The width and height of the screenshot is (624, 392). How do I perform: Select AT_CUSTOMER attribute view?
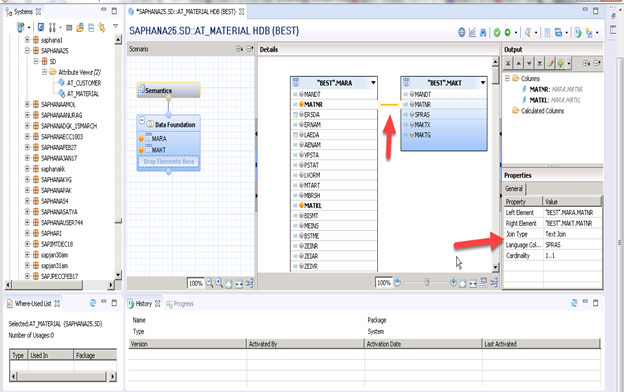point(84,83)
